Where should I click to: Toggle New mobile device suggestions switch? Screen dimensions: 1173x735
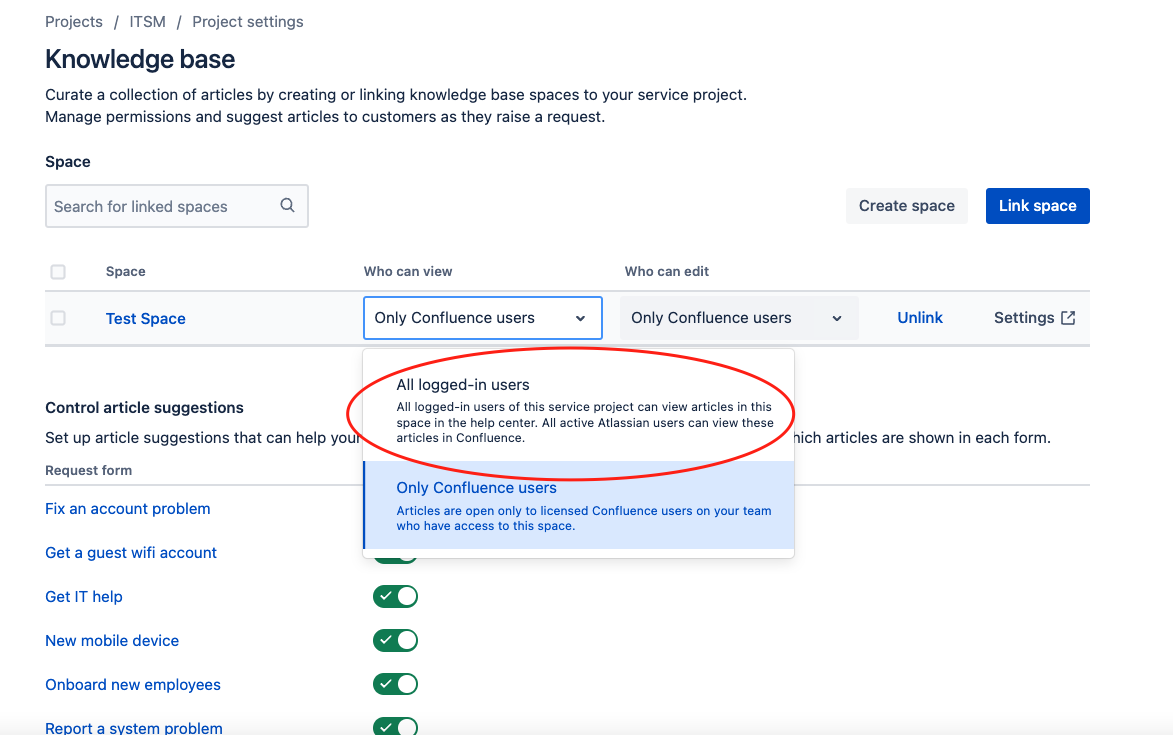tap(395, 641)
